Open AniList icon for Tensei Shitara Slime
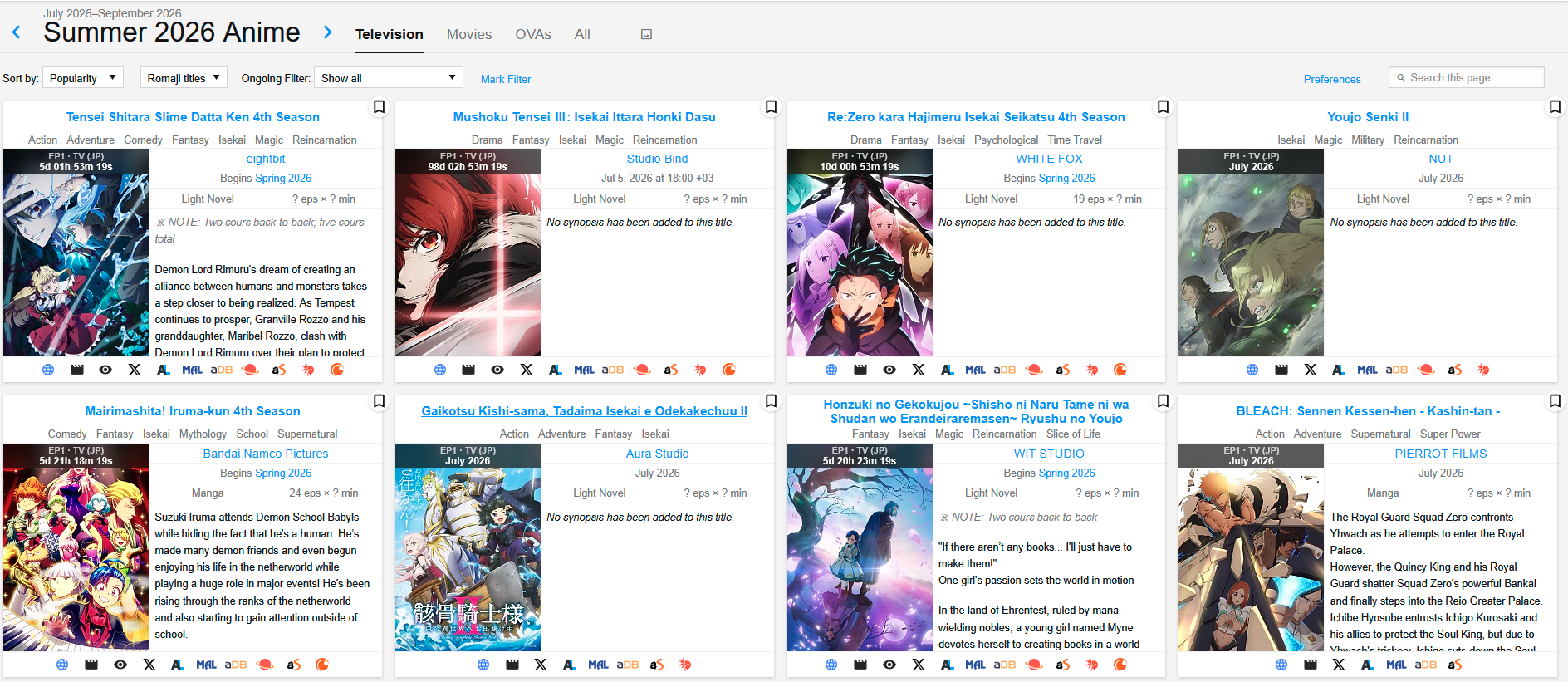 pyautogui.click(x=164, y=370)
